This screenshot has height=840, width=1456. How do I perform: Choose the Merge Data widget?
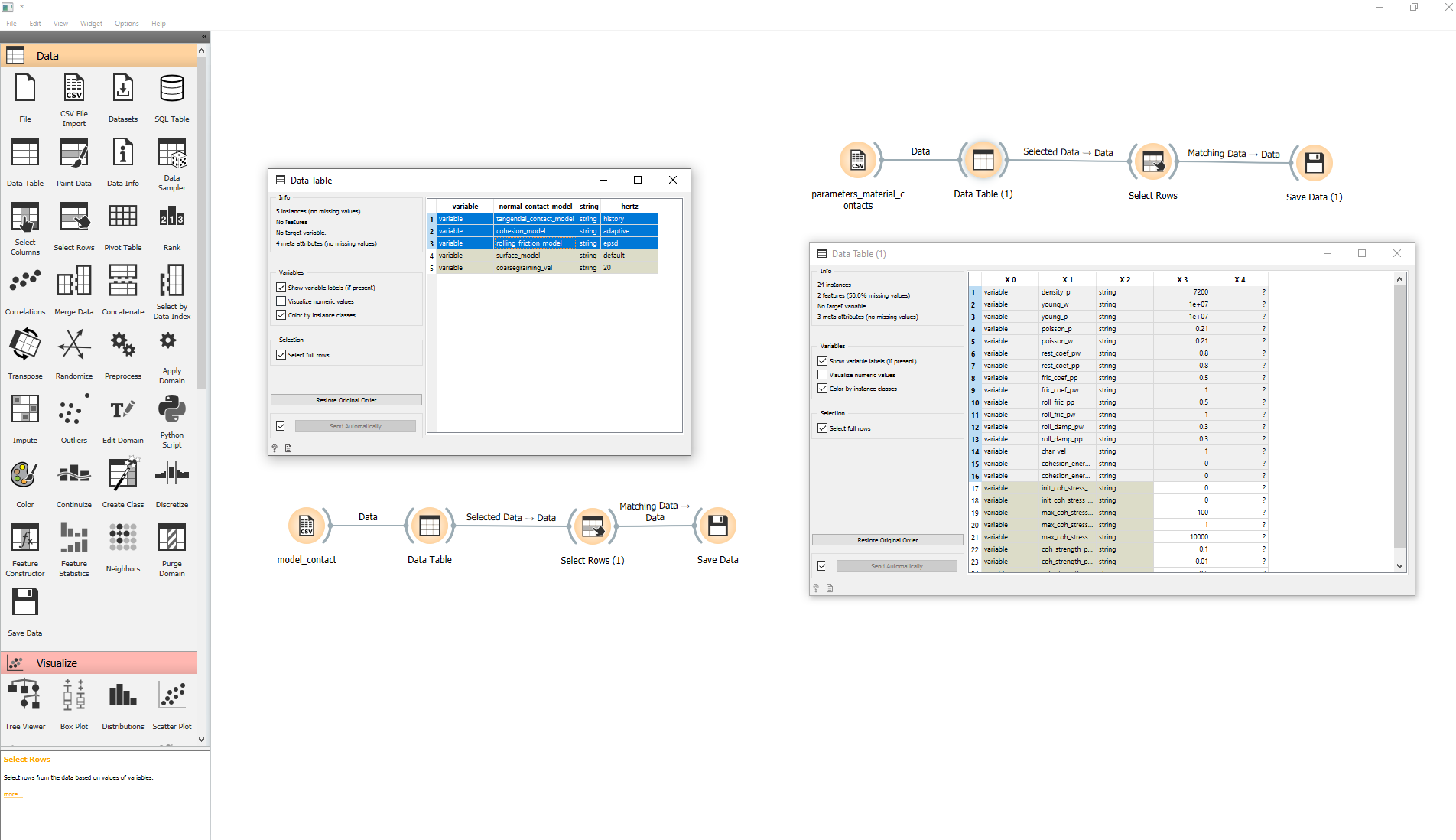point(73,282)
